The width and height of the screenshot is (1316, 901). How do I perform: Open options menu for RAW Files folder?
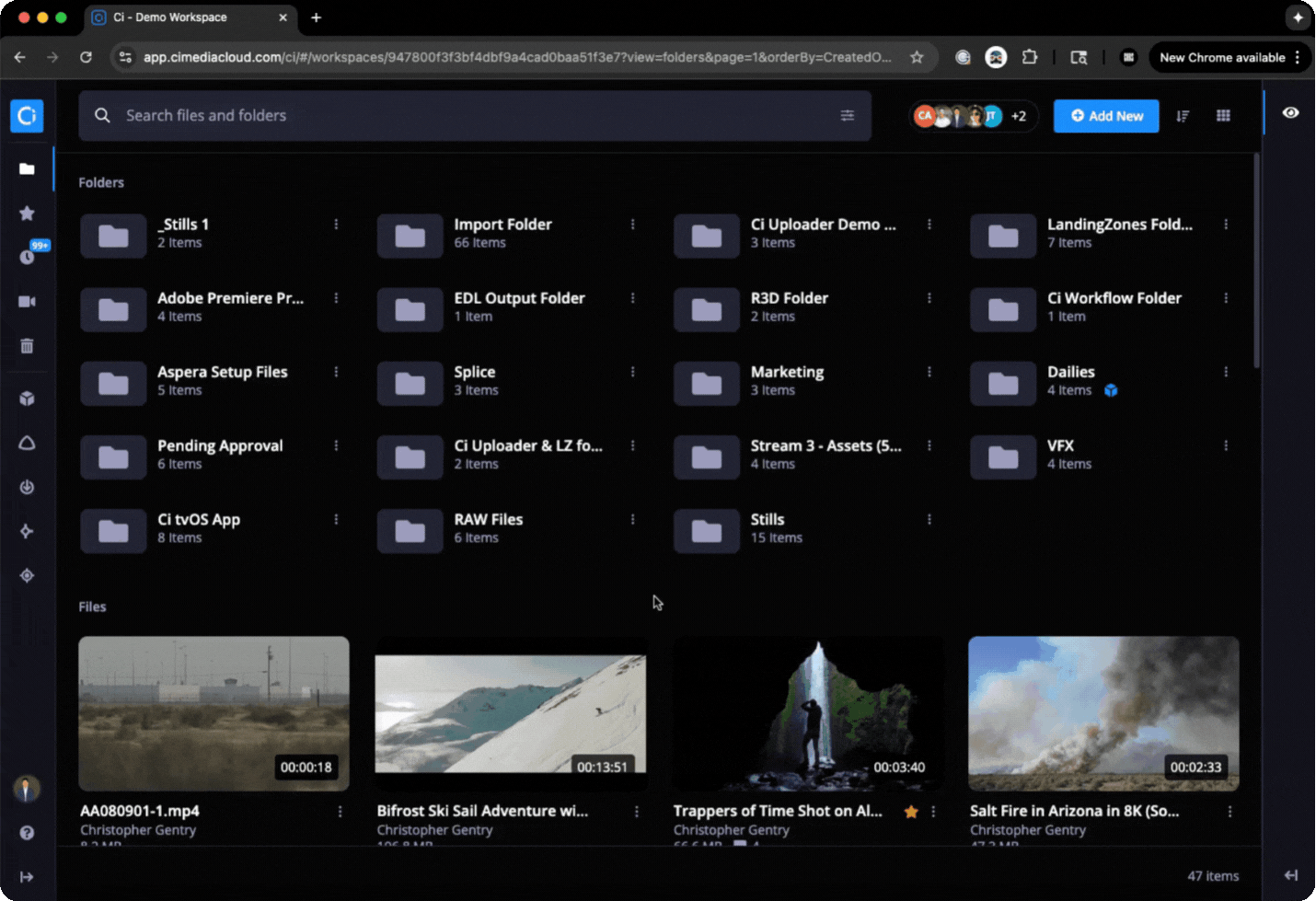click(632, 519)
